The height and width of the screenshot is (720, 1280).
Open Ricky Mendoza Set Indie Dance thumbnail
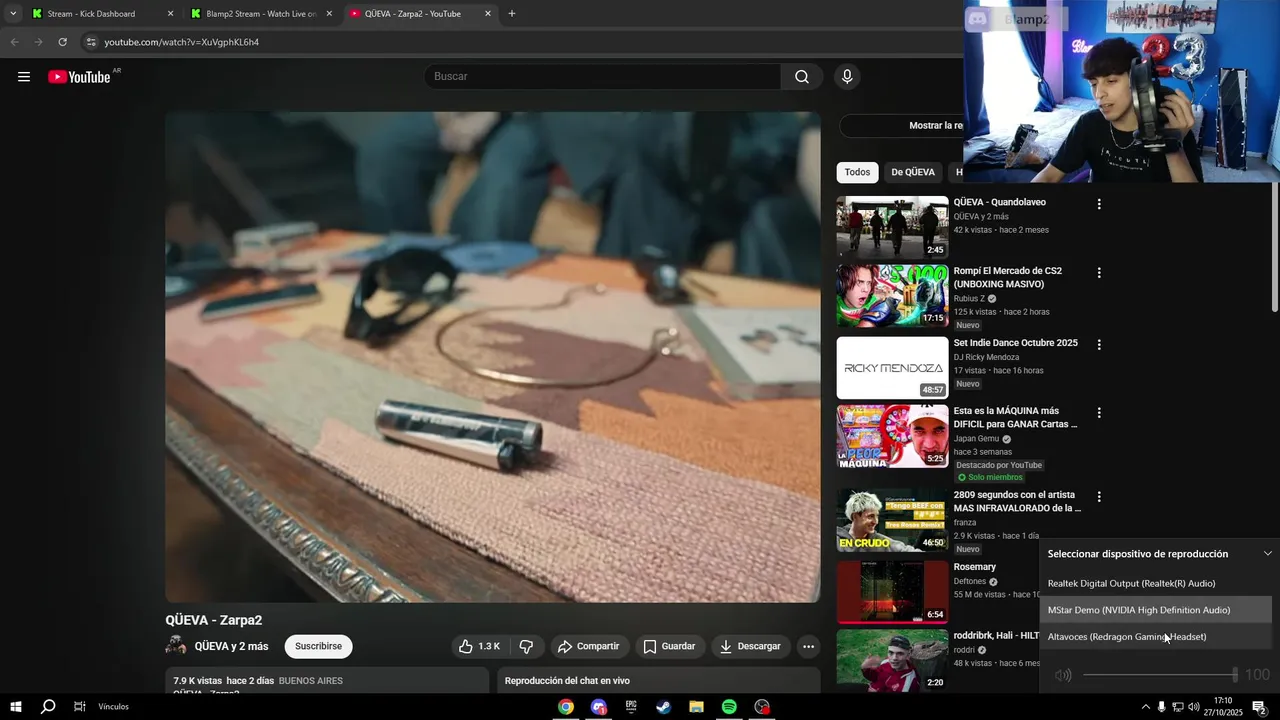click(x=892, y=368)
